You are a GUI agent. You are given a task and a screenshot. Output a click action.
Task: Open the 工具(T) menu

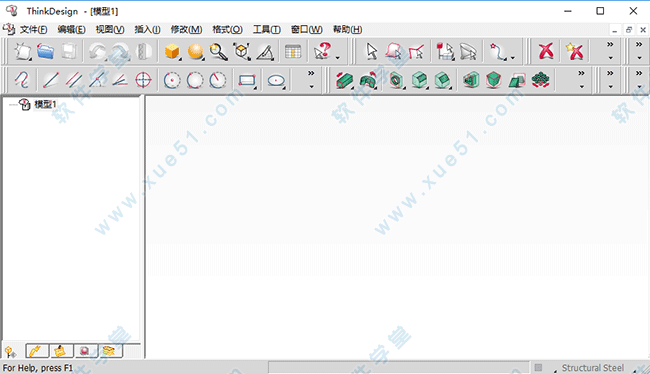coord(267,29)
